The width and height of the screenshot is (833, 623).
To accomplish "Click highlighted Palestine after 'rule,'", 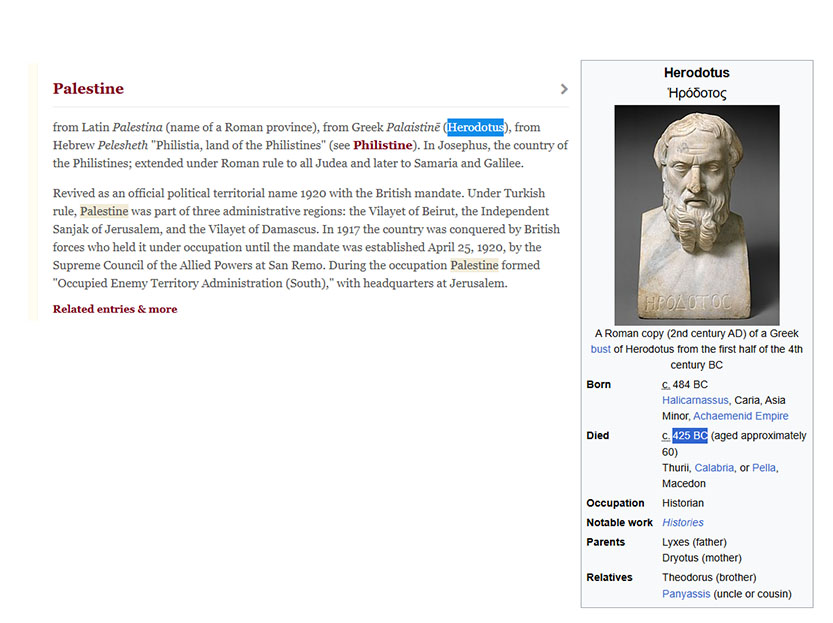I will click(x=104, y=211).
